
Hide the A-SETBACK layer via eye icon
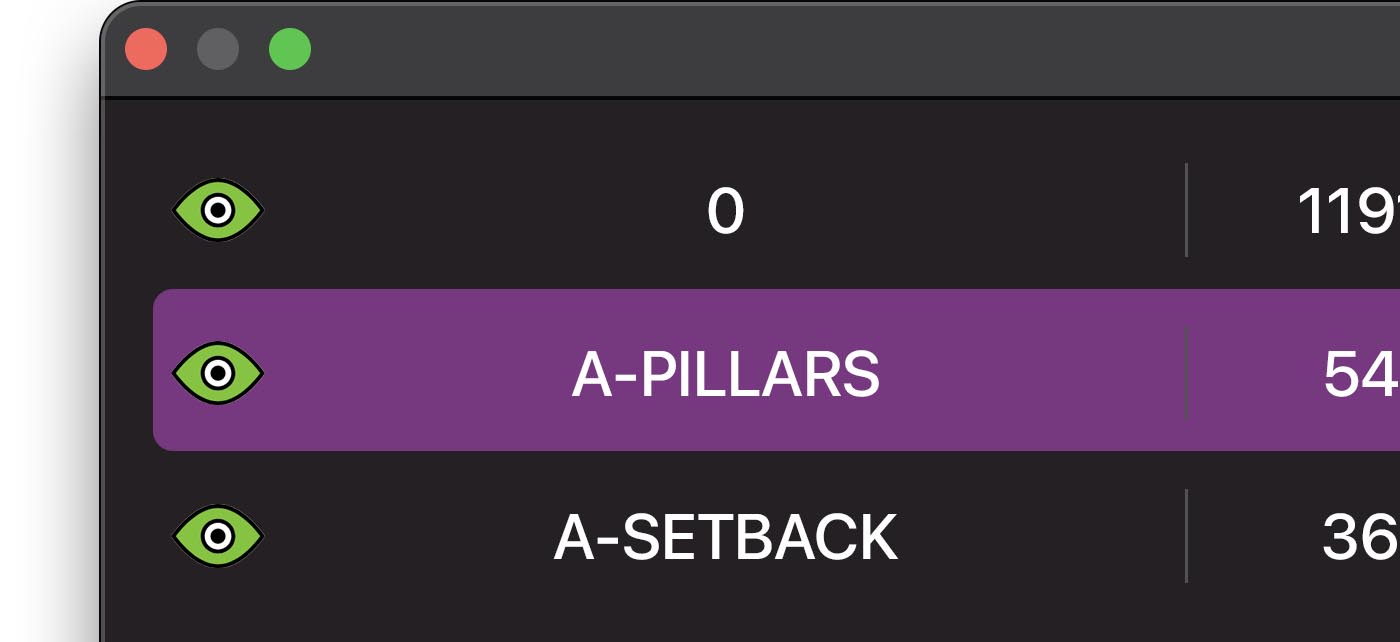[x=218, y=536]
